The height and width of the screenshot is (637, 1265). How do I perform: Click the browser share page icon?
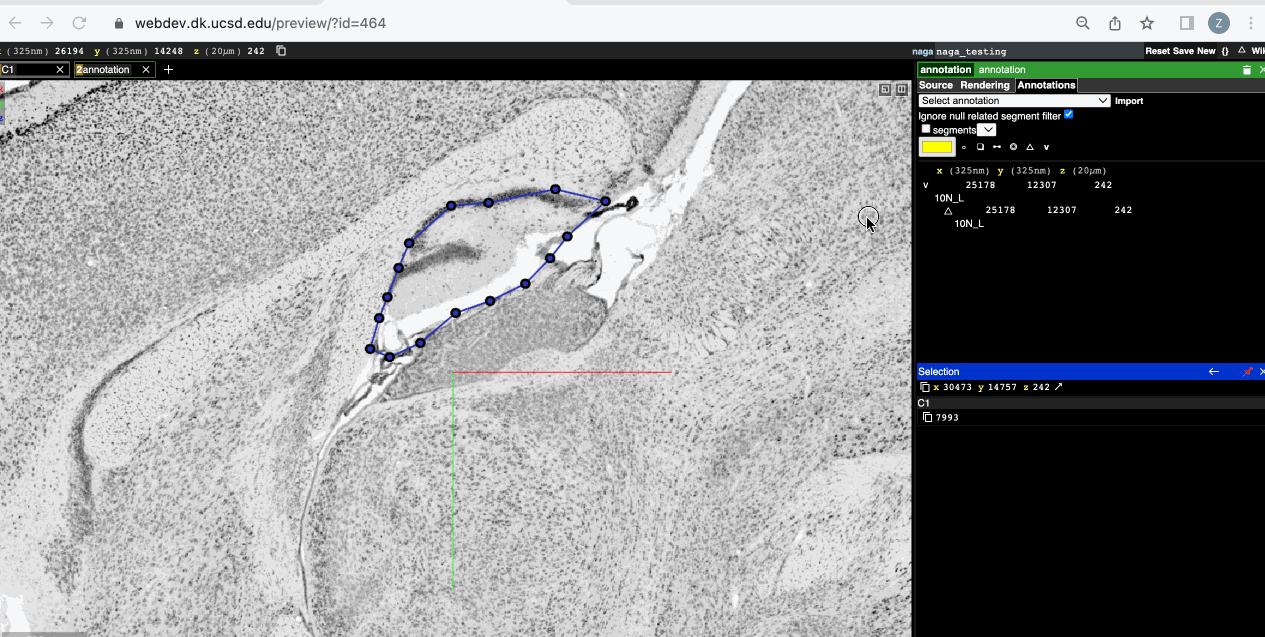pos(1115,23)
